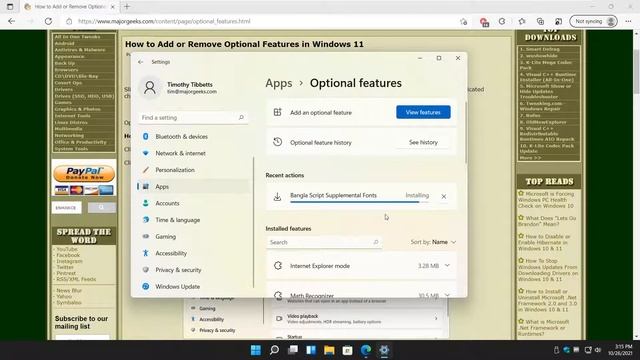Open Microsoft Edge from taskbar
This screenshot has width=640, height=360.
pyautogui.click(x=366, y=350)
